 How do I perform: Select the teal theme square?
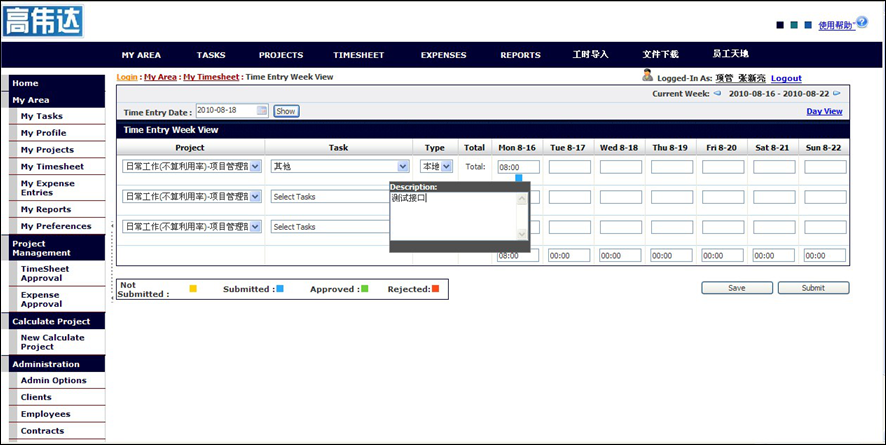point(794,26)
